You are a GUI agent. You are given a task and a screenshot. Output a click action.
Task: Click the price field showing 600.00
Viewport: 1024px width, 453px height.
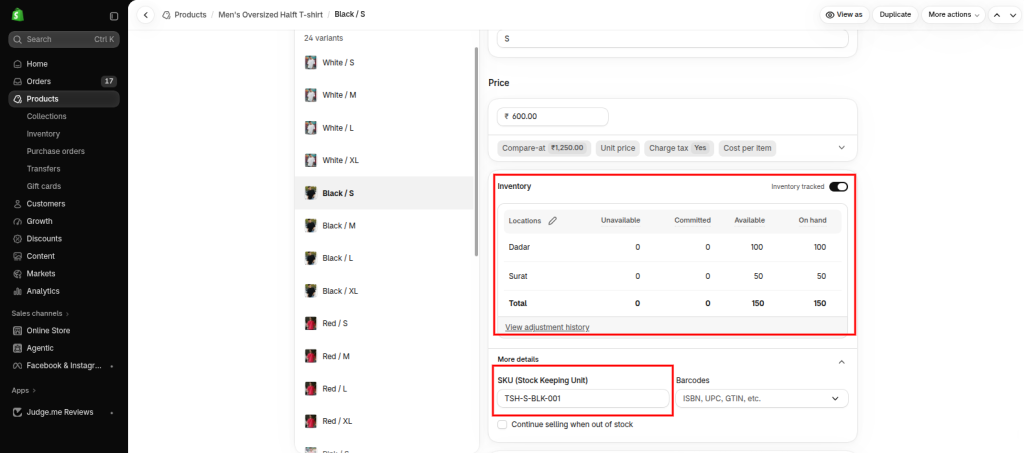click(x=552, y=117)
